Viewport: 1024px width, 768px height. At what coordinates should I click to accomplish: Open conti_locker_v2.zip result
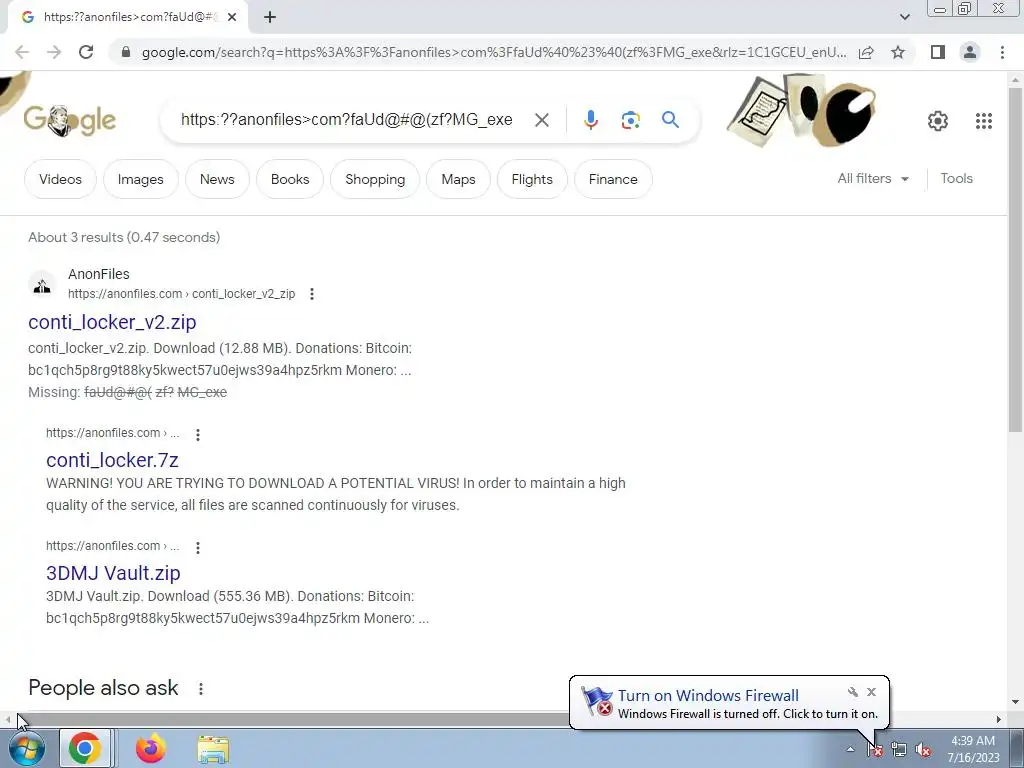112,322
